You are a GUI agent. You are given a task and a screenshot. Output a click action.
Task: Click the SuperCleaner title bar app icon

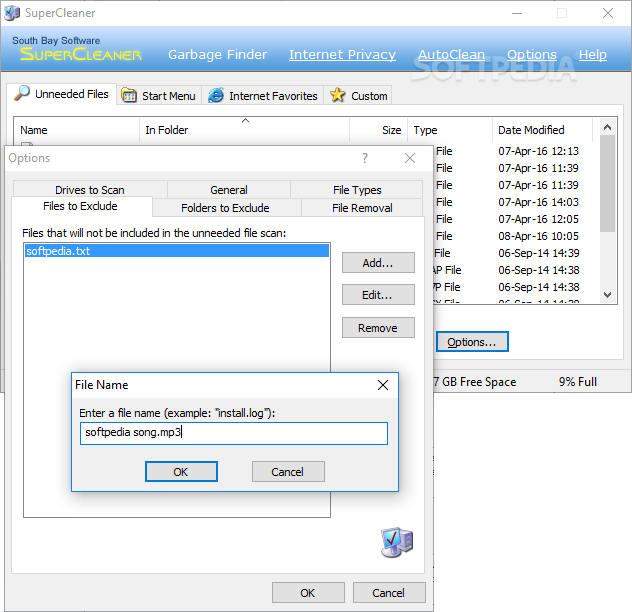click(12, 13)
